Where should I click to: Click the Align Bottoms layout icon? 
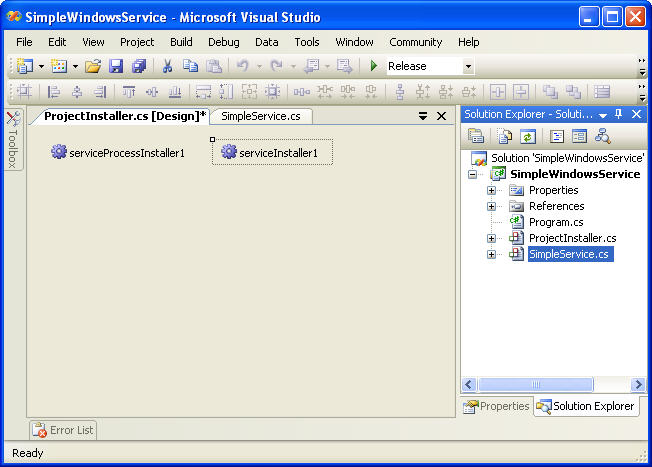175,91
